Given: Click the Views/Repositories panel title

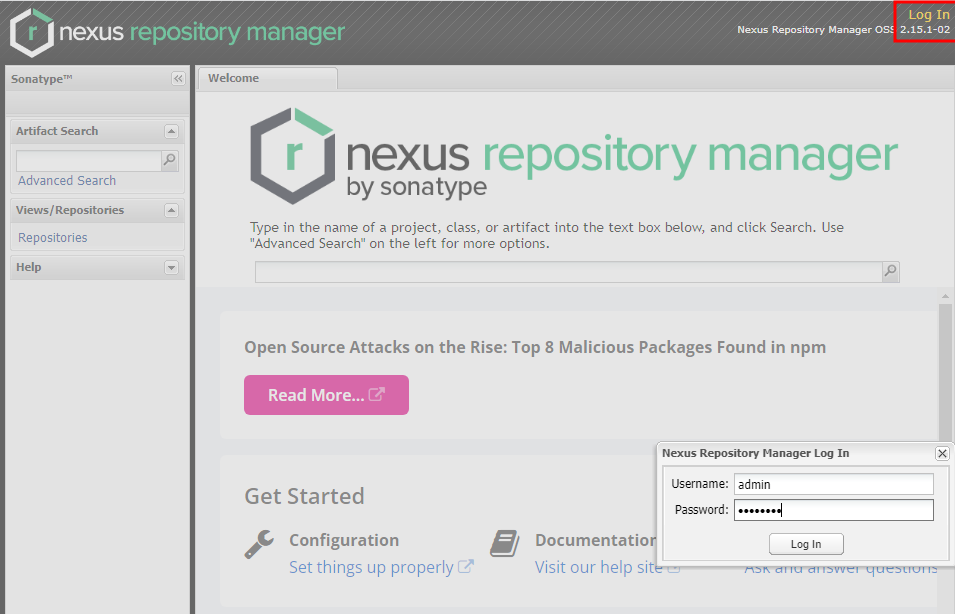Looking at the screenshot, I should click(x=70, y=210).
